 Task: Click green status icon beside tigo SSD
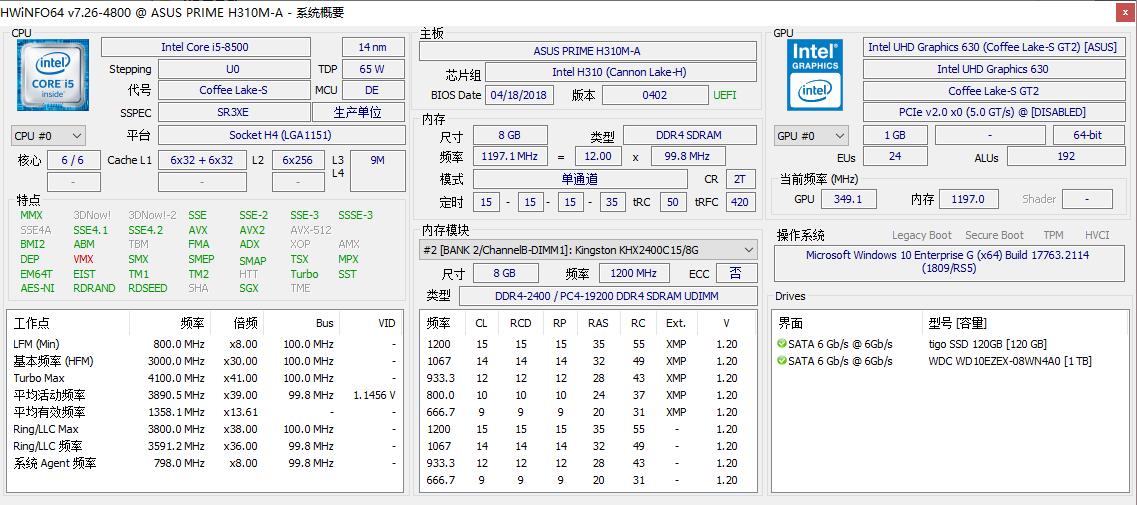point(781,344)
